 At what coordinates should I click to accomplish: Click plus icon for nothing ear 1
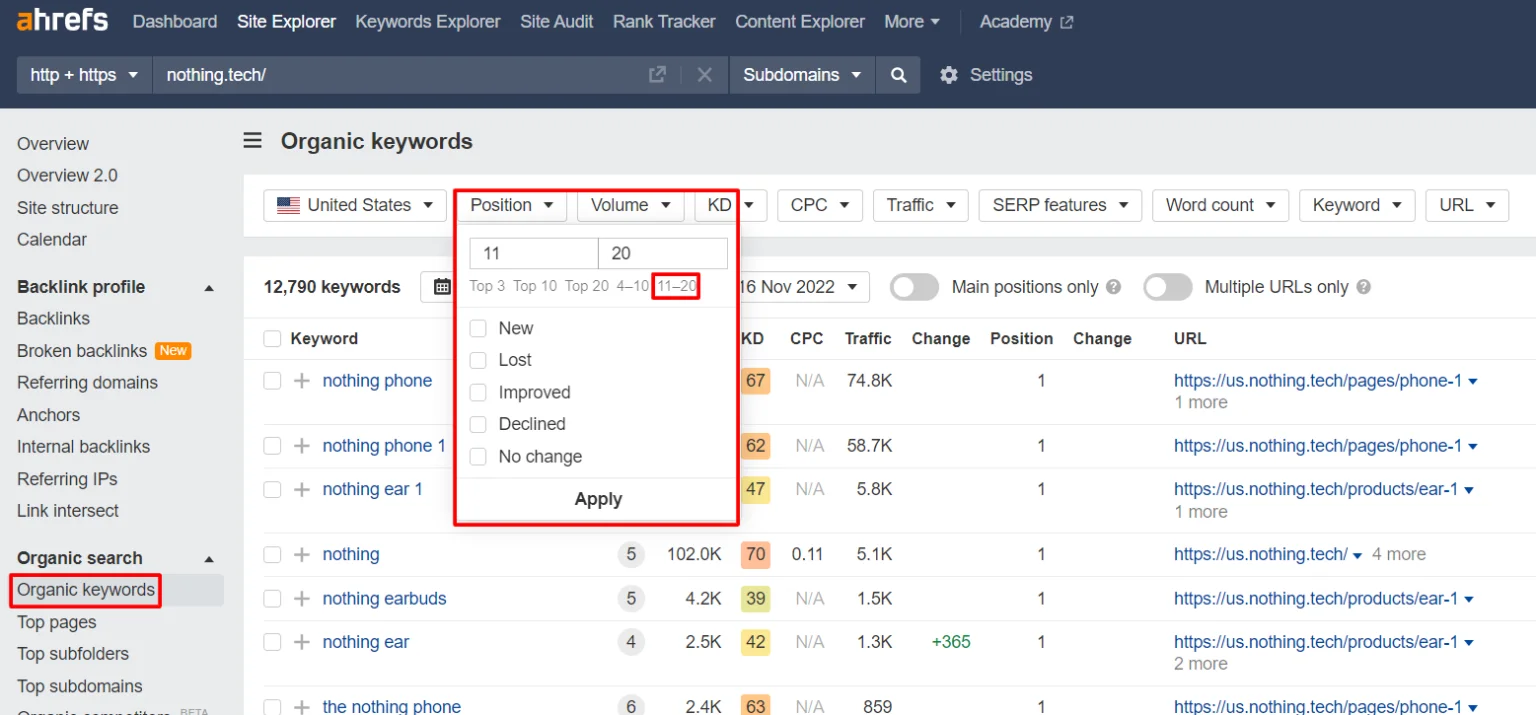click(302, 489)
